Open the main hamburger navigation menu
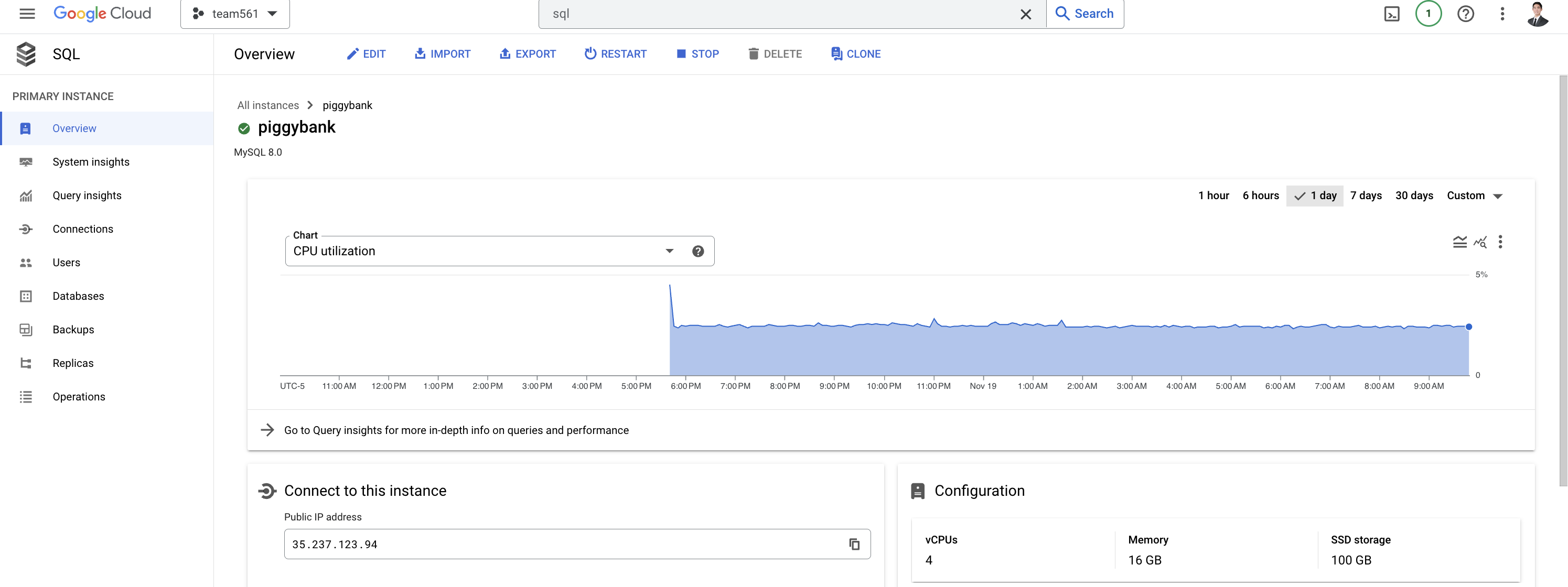The image size is (1568, 587). click(x=27, y=14)
